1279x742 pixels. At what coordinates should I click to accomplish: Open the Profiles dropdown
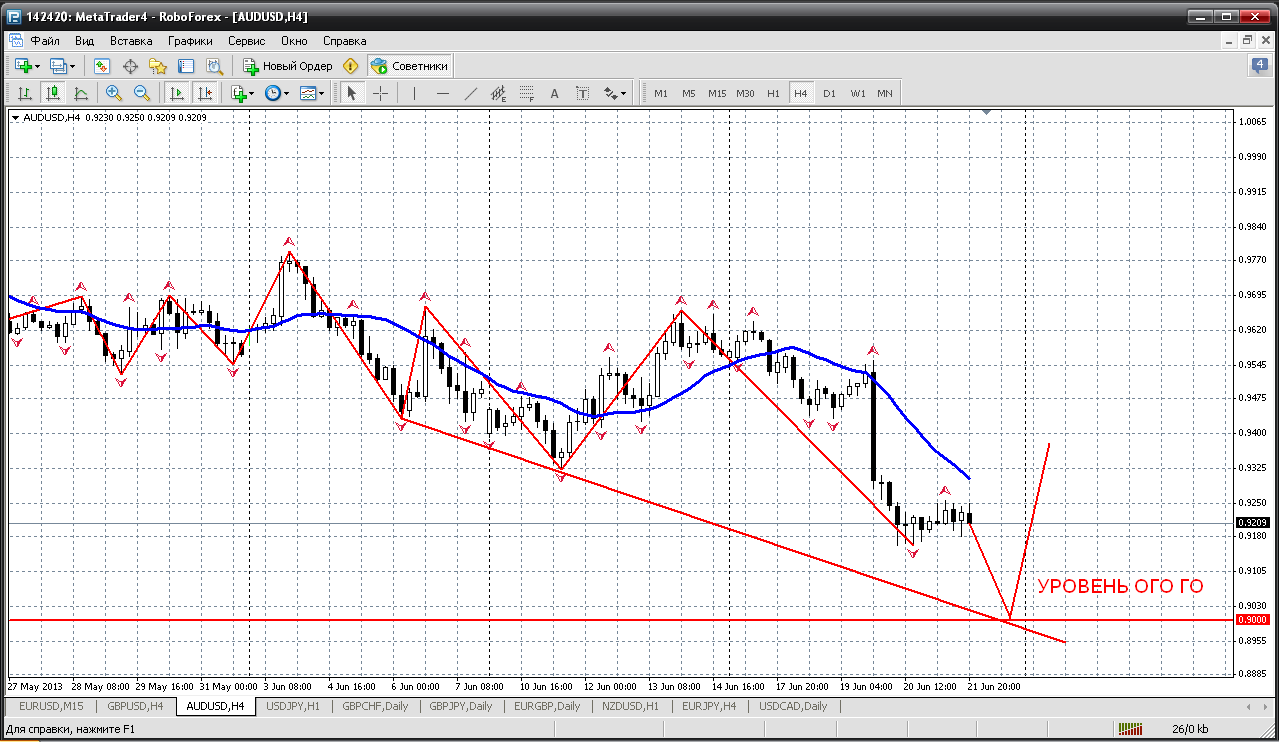[63, 66]
